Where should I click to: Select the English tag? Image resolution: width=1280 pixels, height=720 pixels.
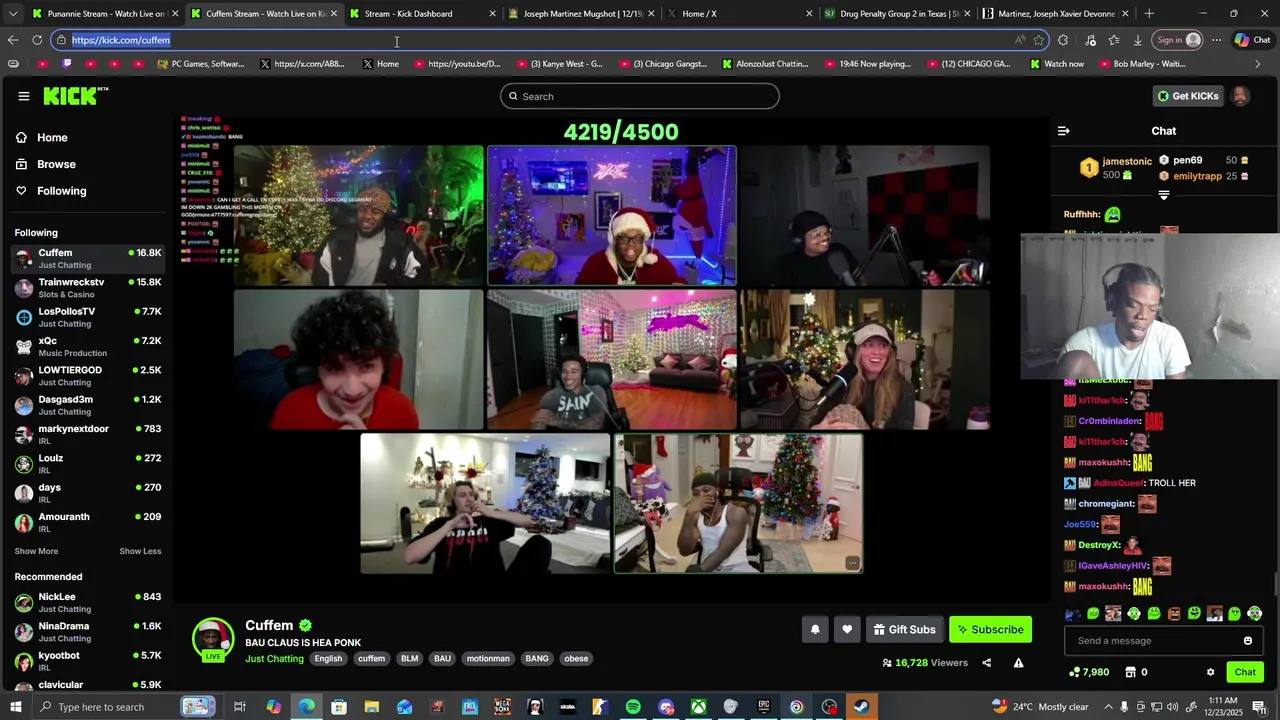pyautogui.click(x=328, y=659)
